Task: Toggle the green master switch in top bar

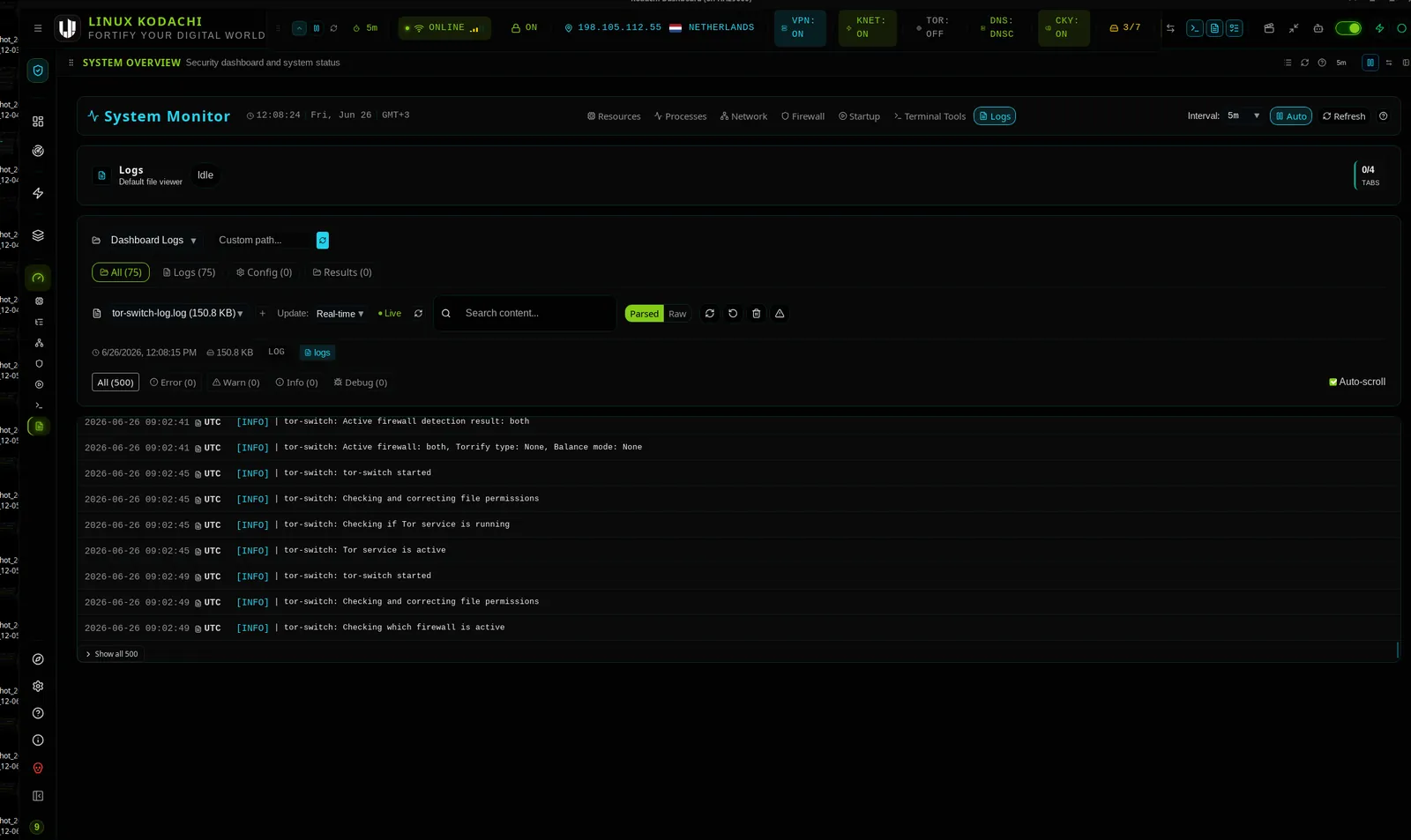Action: 1348,28
